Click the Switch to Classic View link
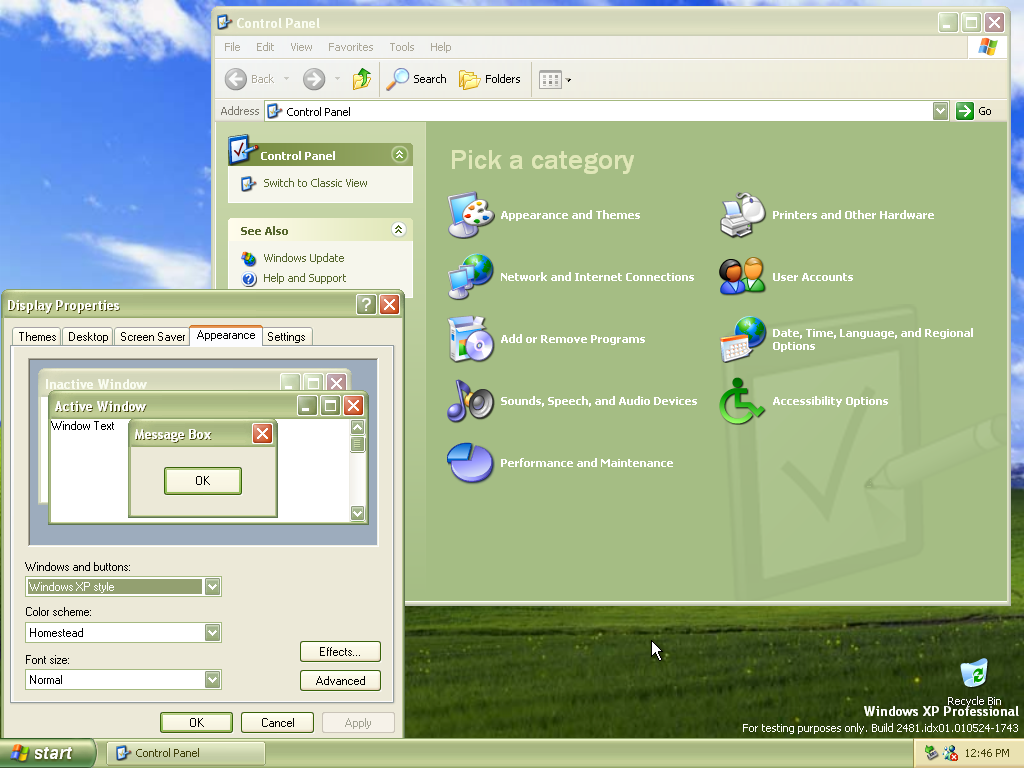Image resolution: width=1024 pixels, height=768 pixels. (x=315, y=183)
